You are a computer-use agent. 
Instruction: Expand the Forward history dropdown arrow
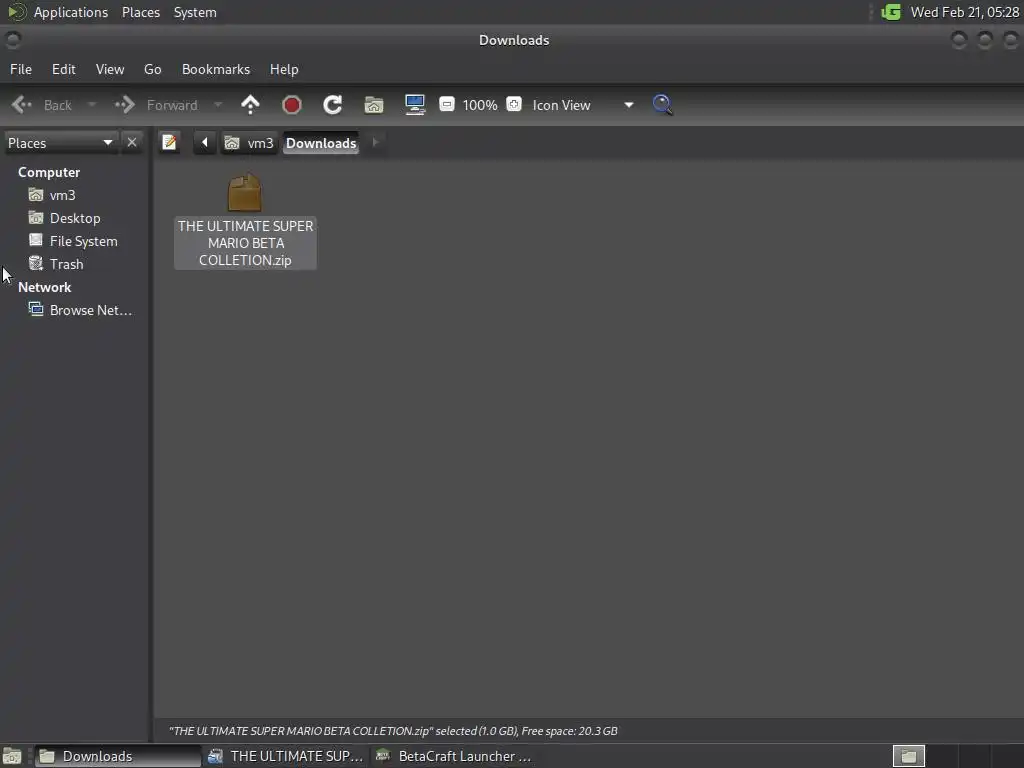click(x=218, y=104)
